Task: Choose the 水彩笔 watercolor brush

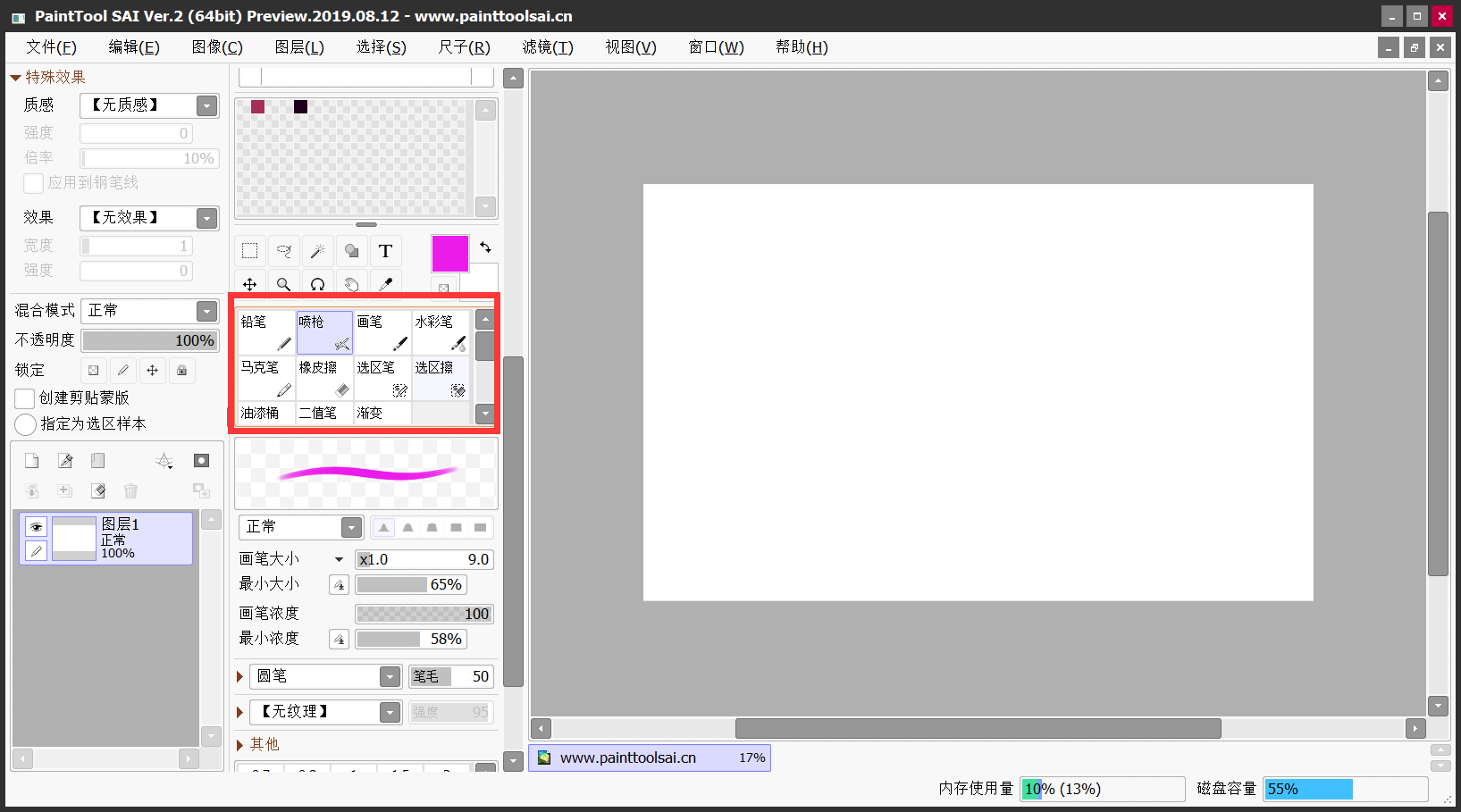Action: click(441, 332)
